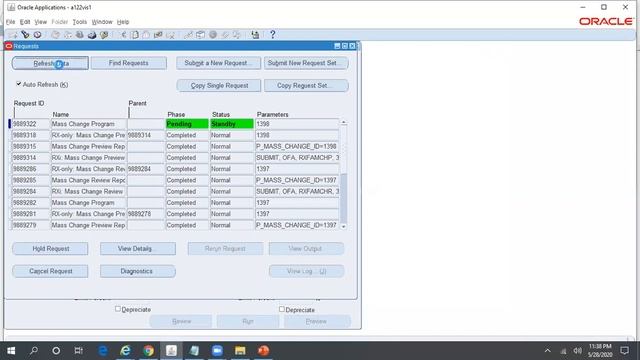Click the Next Step toolbar icon
Viewport: 640px width, 360px height.
point(68,35)
